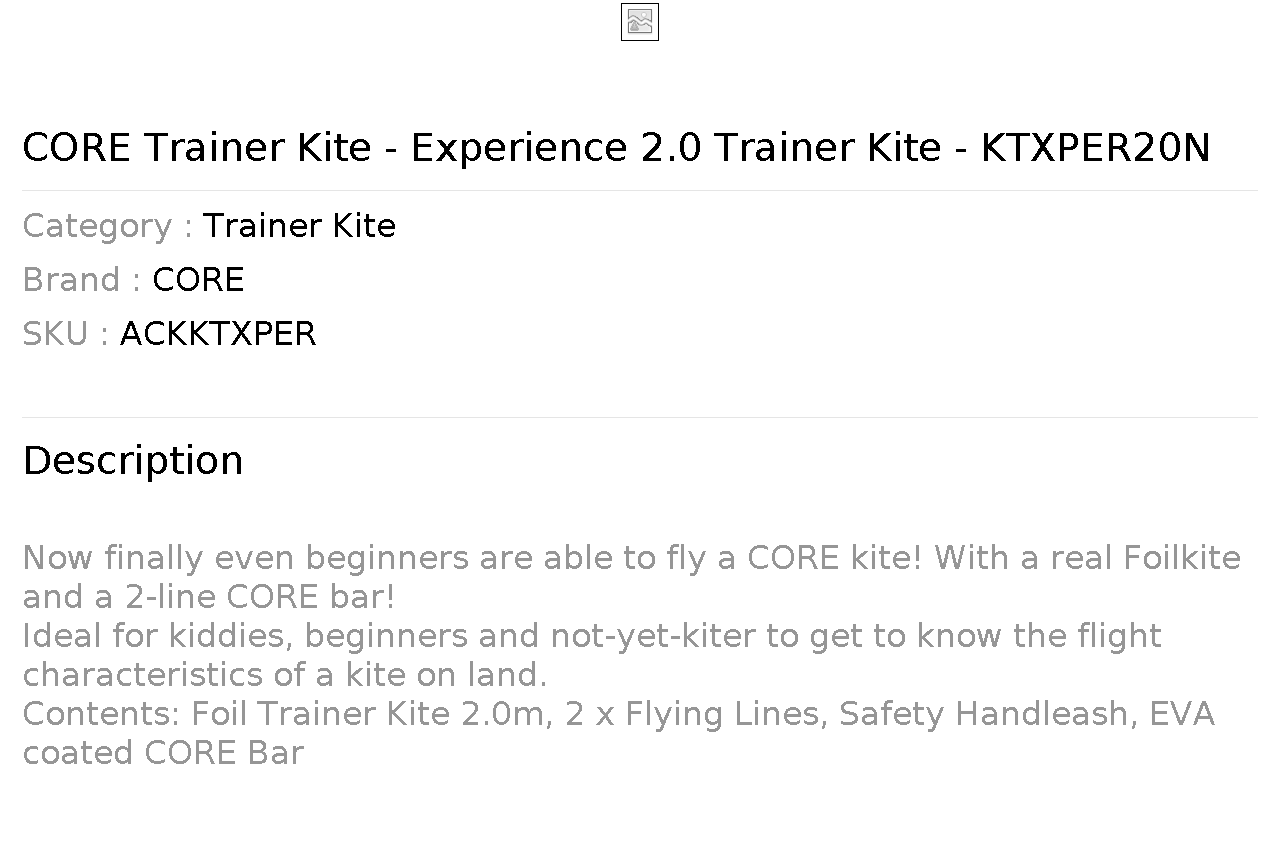This screenshot has height=848, width=1280.
Task: Click the 'Ideal for kiddies' sentence
Action: (x=592, y=635)
